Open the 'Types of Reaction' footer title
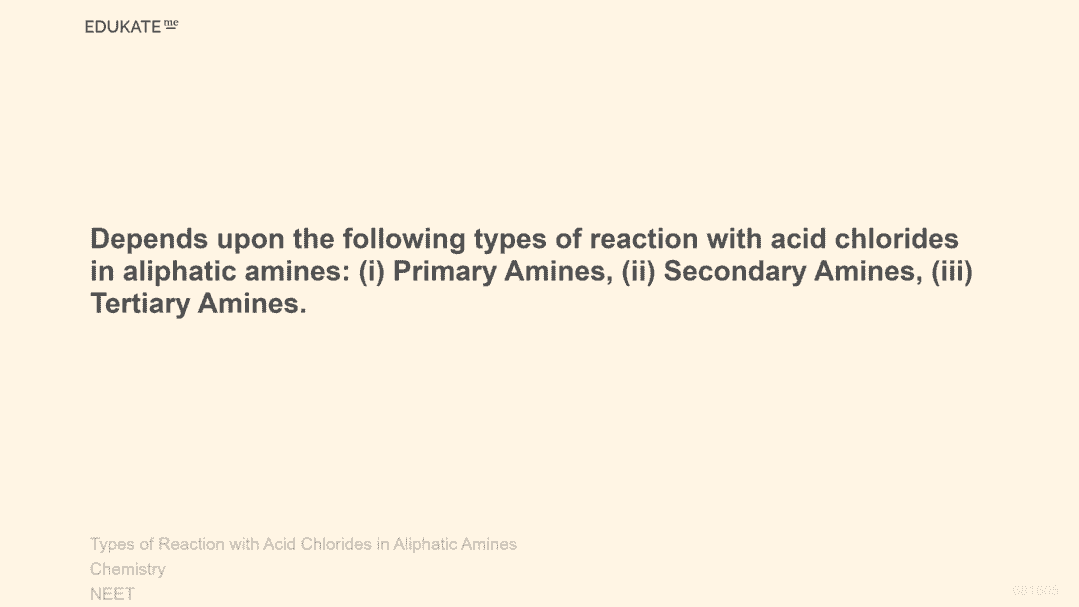The width and height of the screenshot is (1079, 607). point(155,544)
